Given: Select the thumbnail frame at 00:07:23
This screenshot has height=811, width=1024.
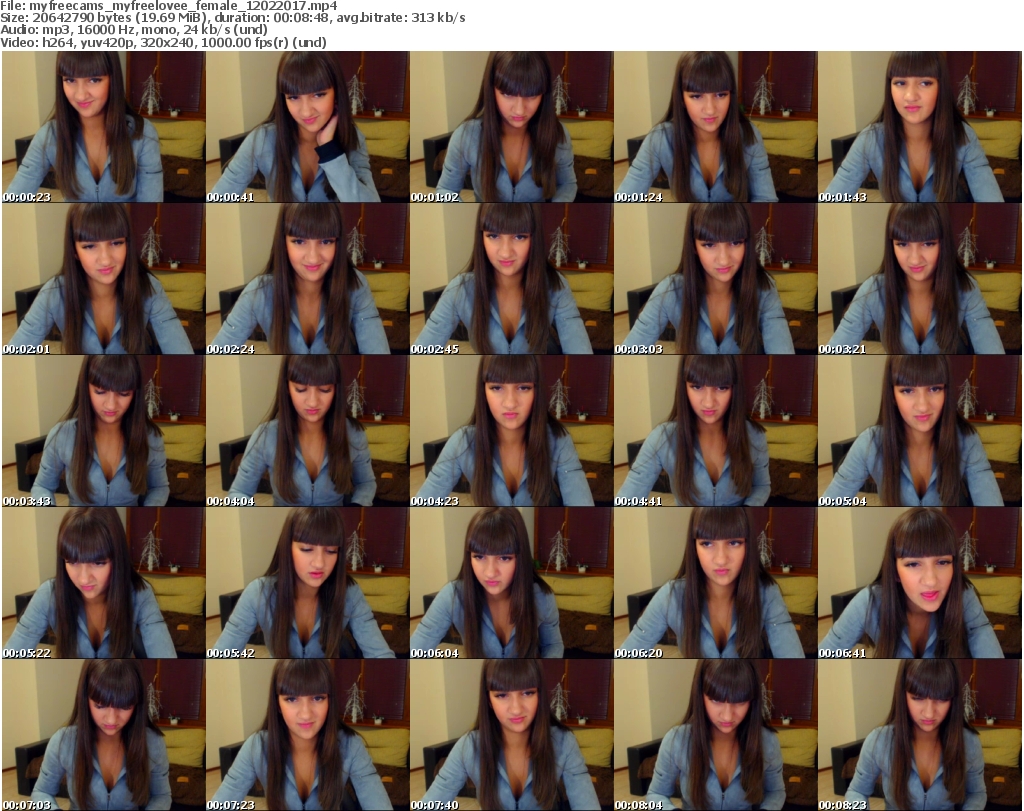Looking at the screenshot, I should pos(308,735).
